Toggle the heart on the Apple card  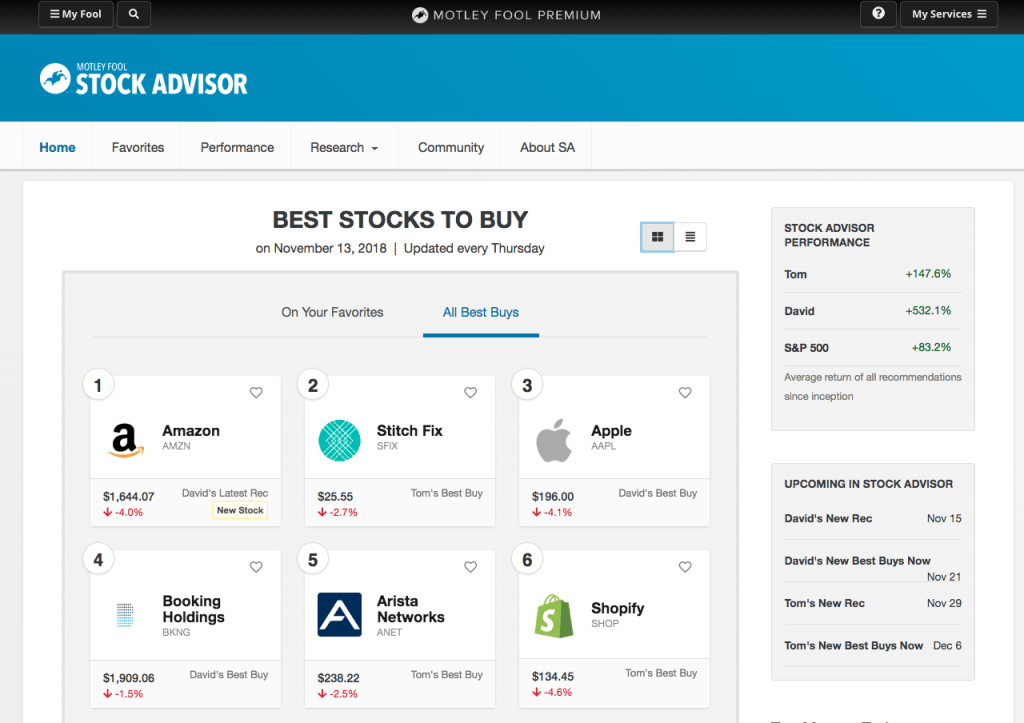coord(685,393)
